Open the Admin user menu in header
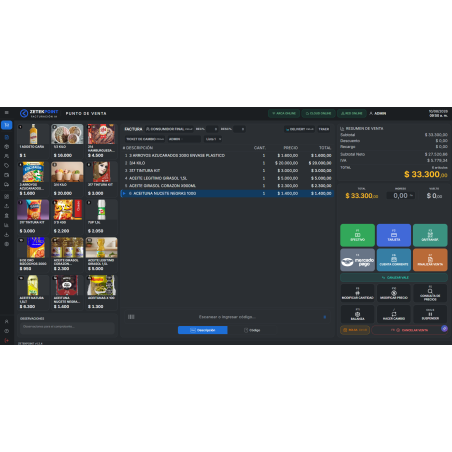The width and height of the screenshot is (452, 452). tap(378, 113)
